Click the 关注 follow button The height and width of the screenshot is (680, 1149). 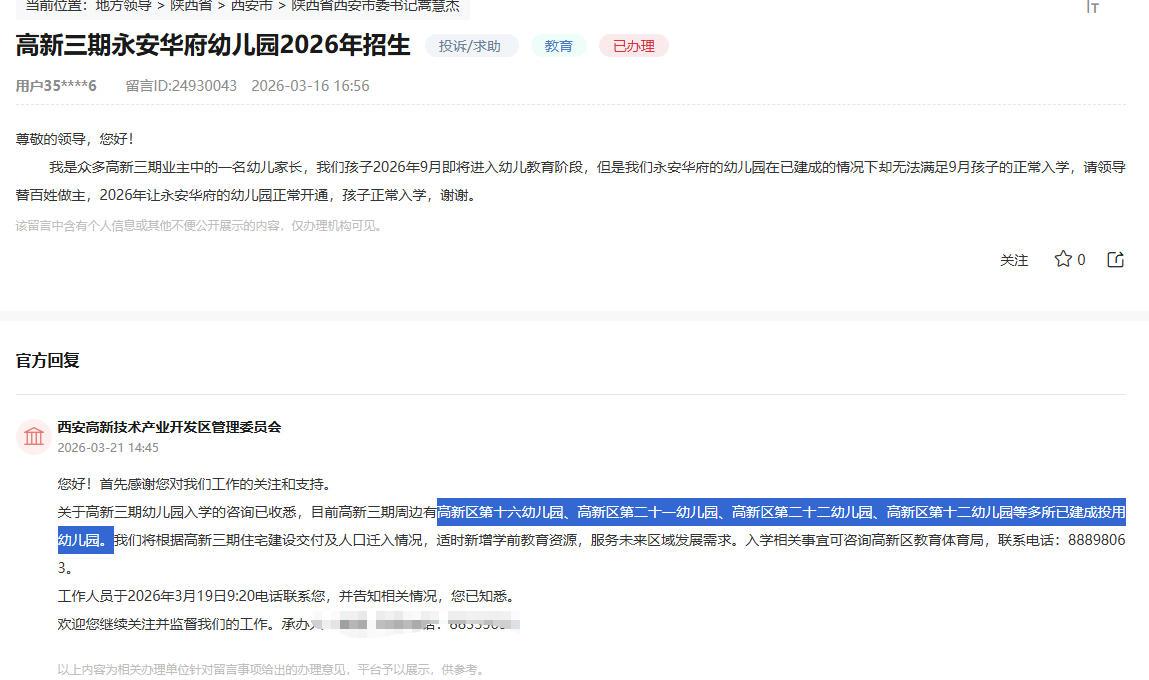pyautogui.click(x=1015, y=260)
